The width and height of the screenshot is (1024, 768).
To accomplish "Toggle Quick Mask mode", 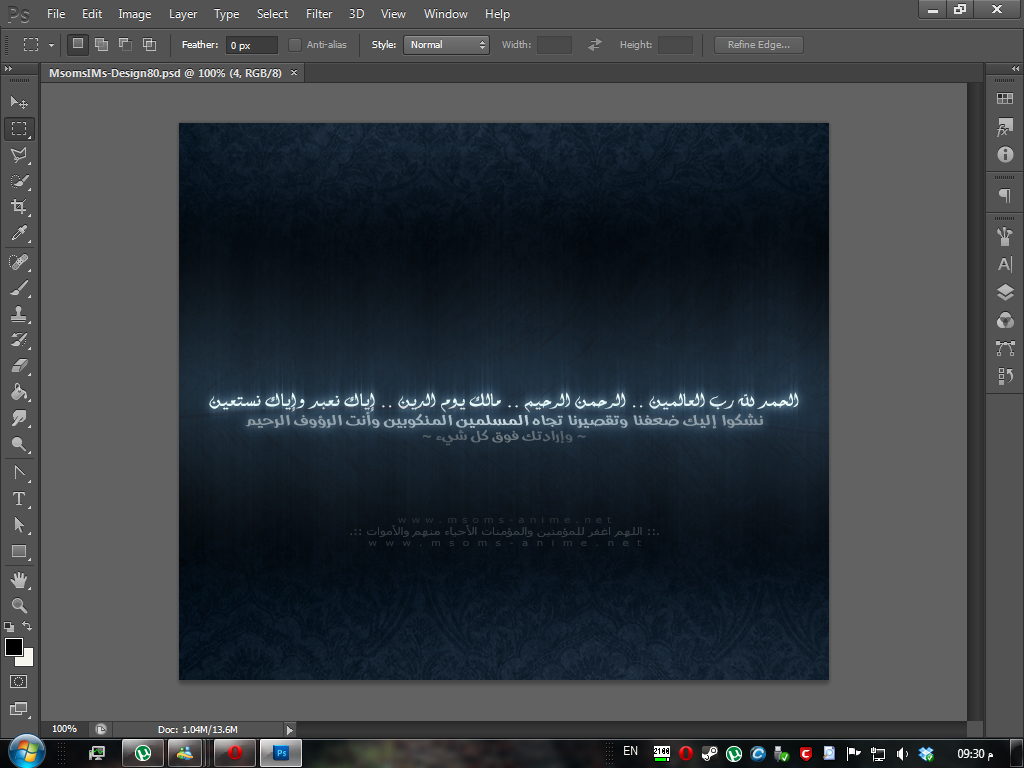I will (x=19, y=681).
